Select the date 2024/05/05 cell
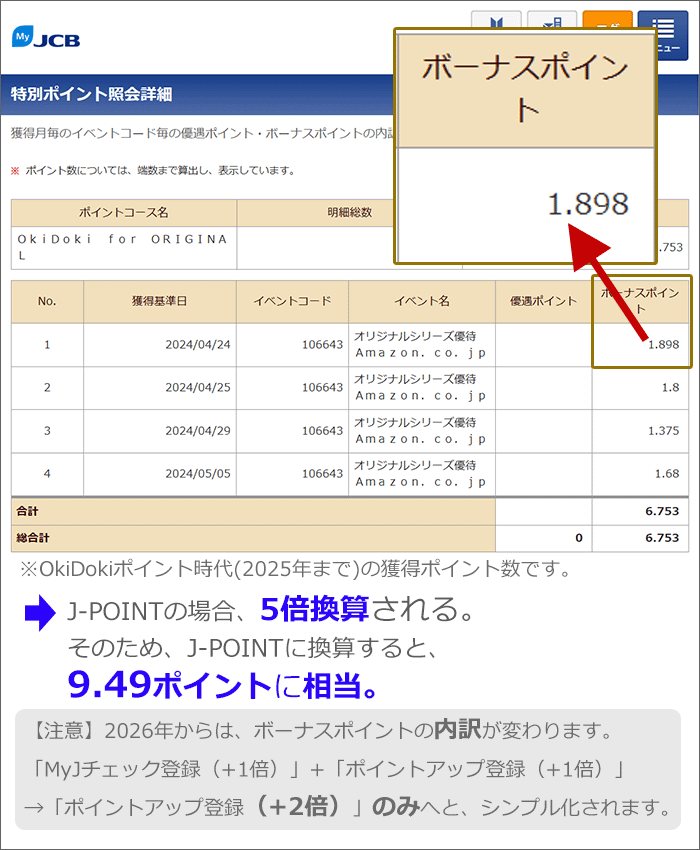 coord(159,474)
